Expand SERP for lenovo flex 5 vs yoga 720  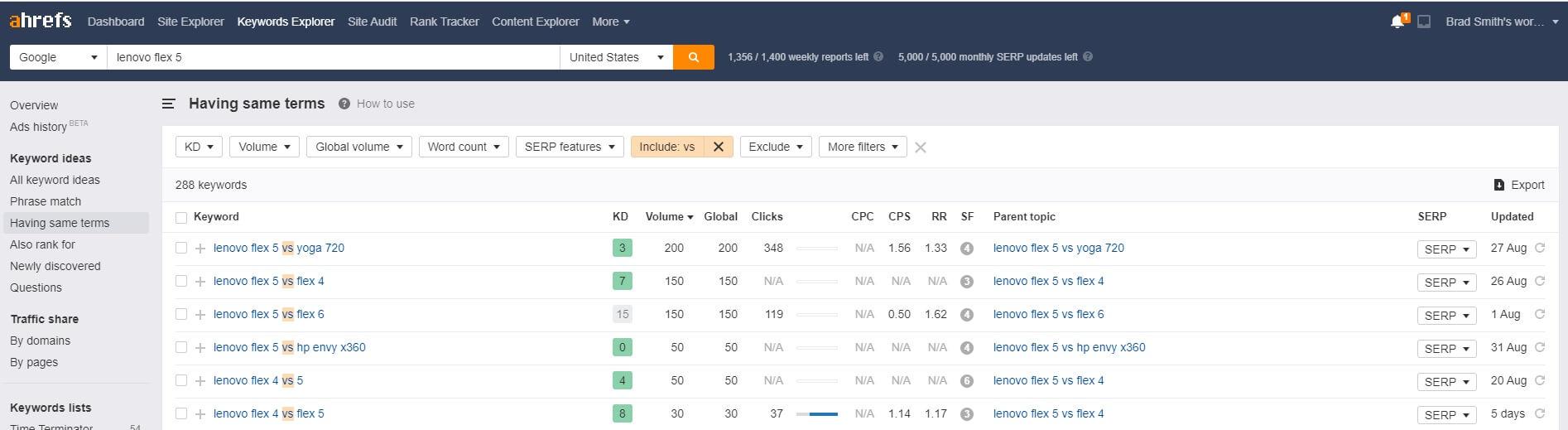click(1446, 249)
